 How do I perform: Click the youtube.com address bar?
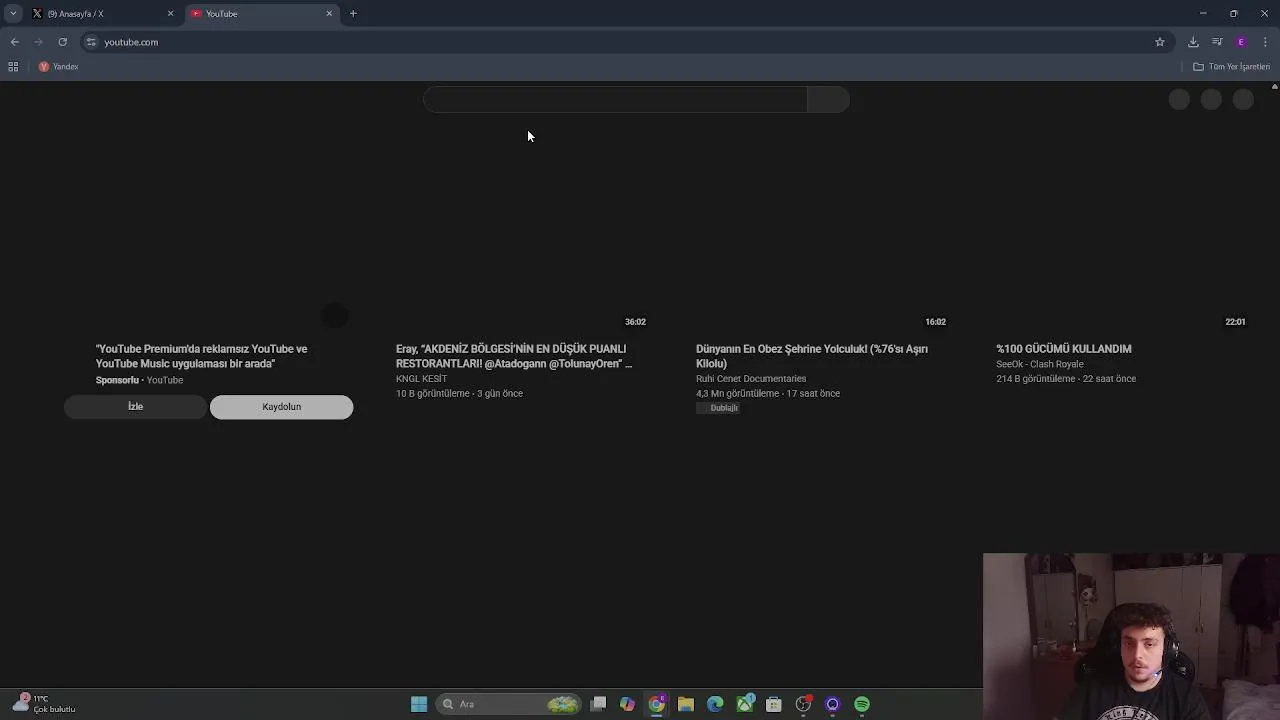[620, 42]
